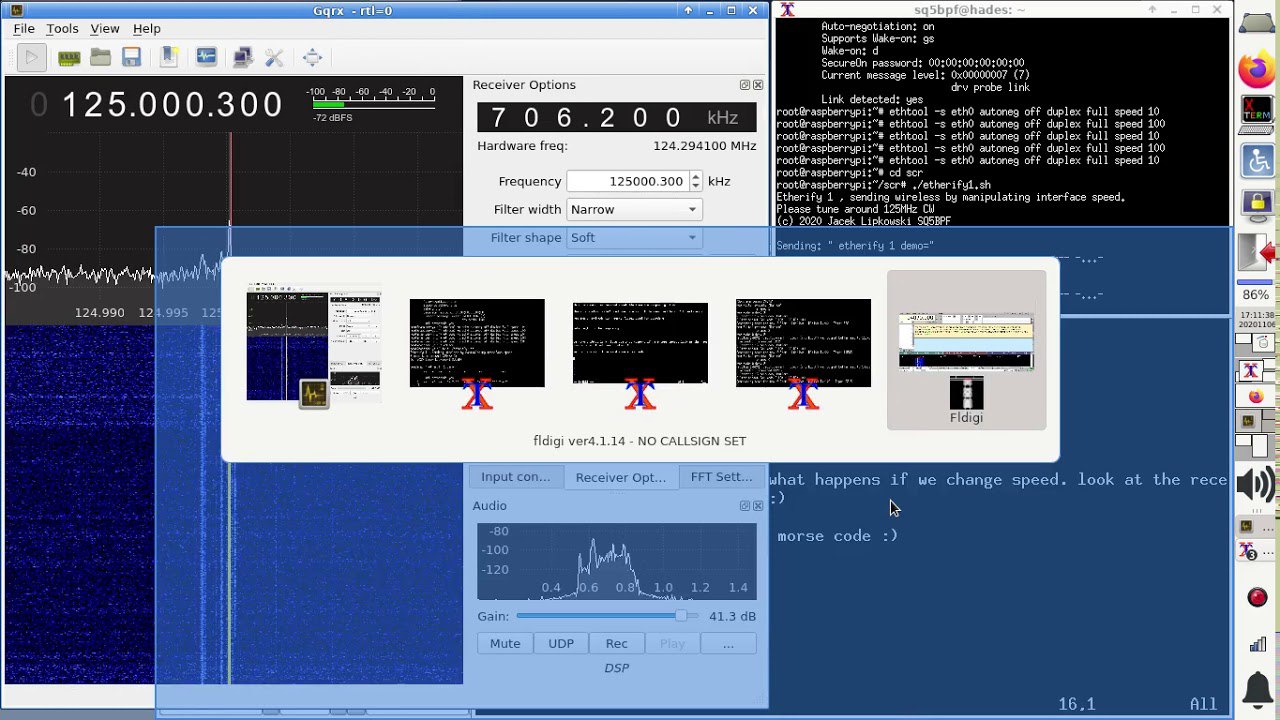Click the signal level meter

coord(372,104)
